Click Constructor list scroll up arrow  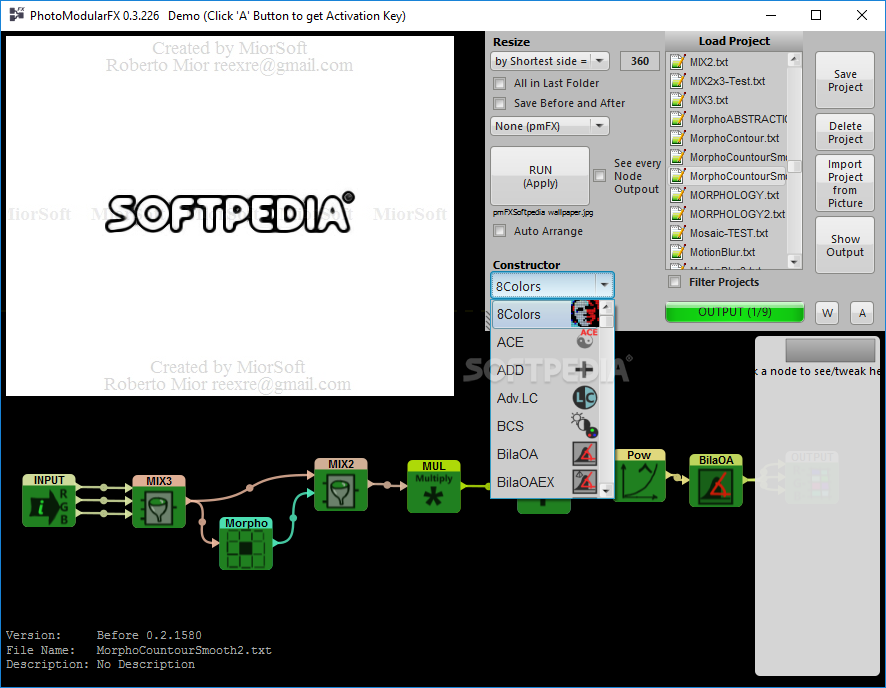coord(606,307)
